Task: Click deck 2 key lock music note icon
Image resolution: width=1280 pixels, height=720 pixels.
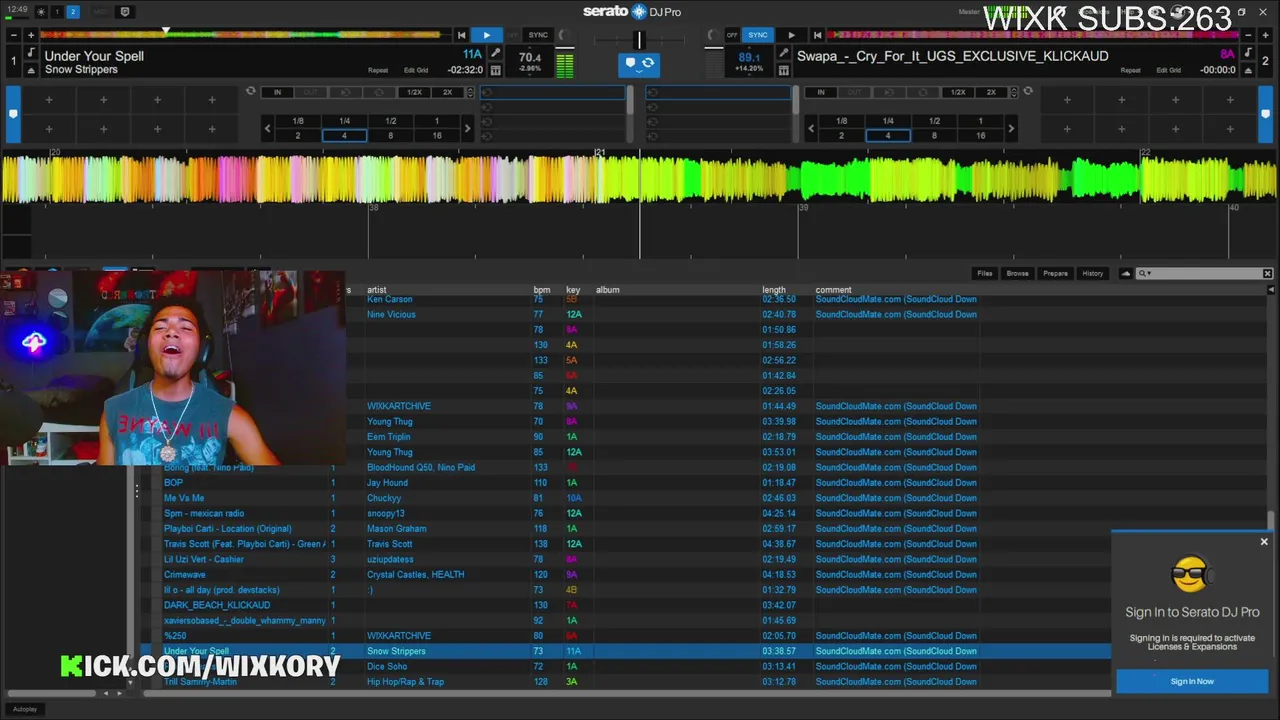Action: tap(1249, 53)
